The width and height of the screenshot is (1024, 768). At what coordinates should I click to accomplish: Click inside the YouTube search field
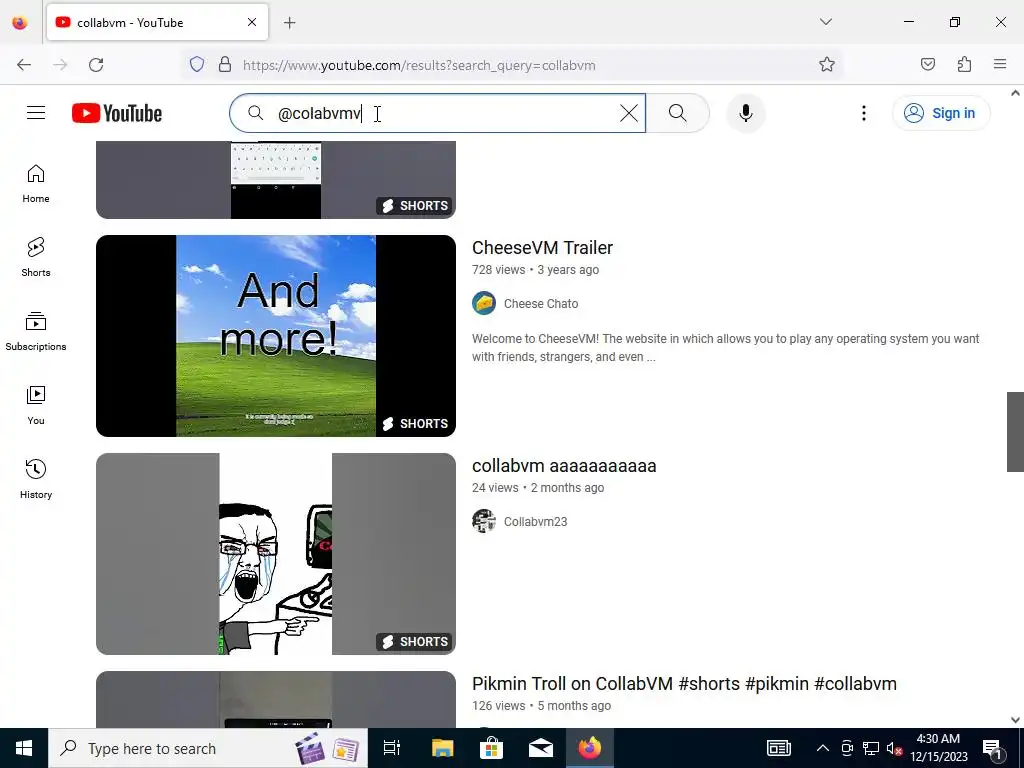pos(438,113)
